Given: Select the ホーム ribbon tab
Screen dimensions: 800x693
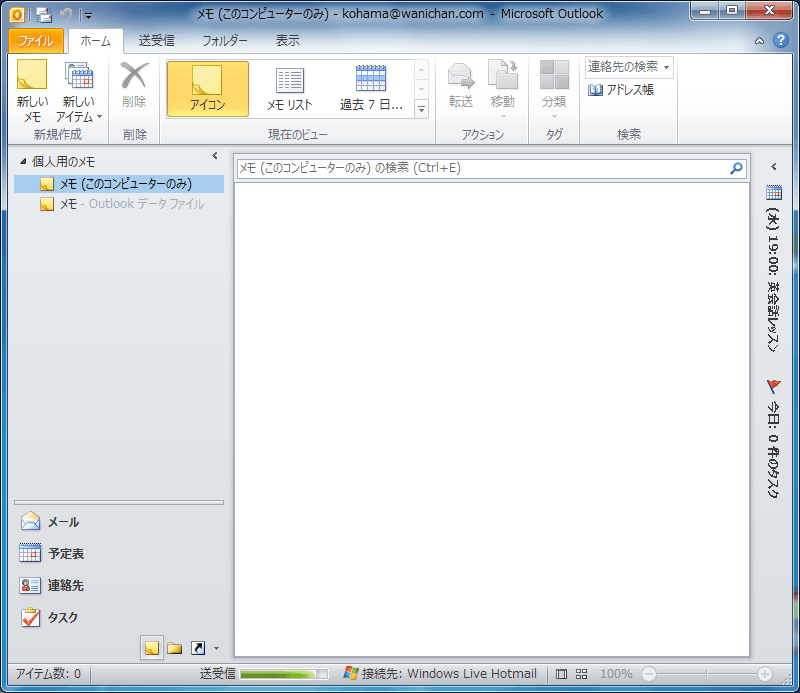Looking at the screenshot, I should pyautogui.click(x=95, y=41).
